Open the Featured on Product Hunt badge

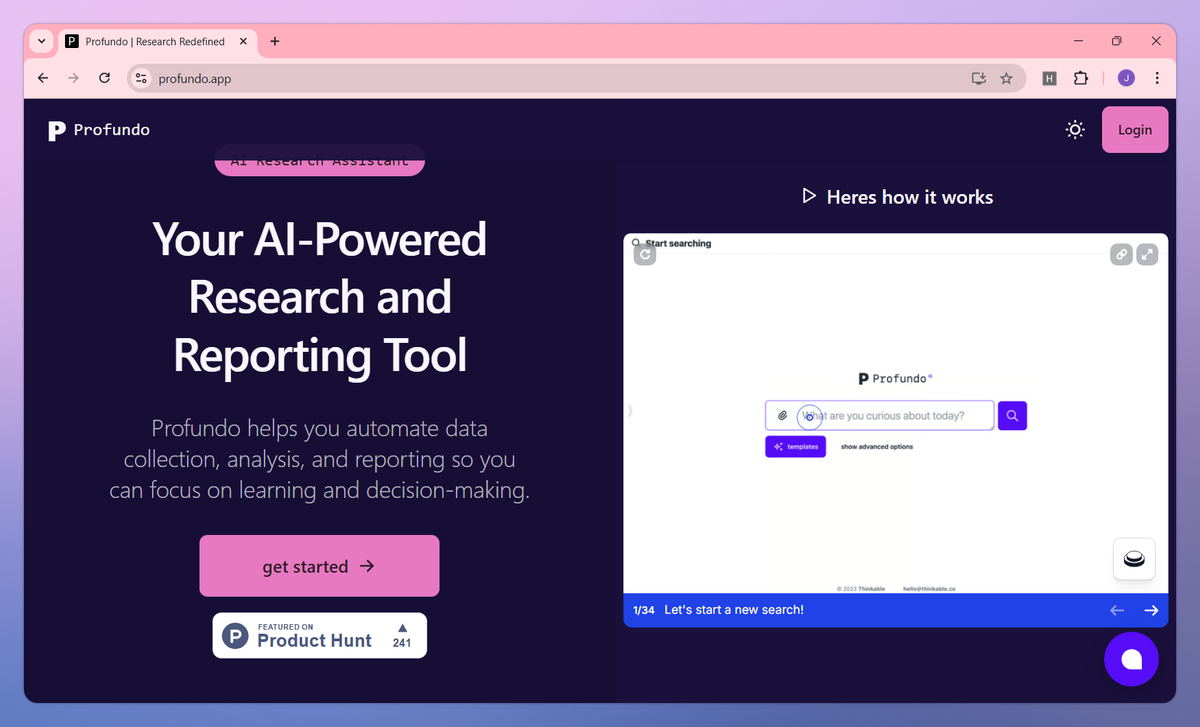[x=320, y=635]
